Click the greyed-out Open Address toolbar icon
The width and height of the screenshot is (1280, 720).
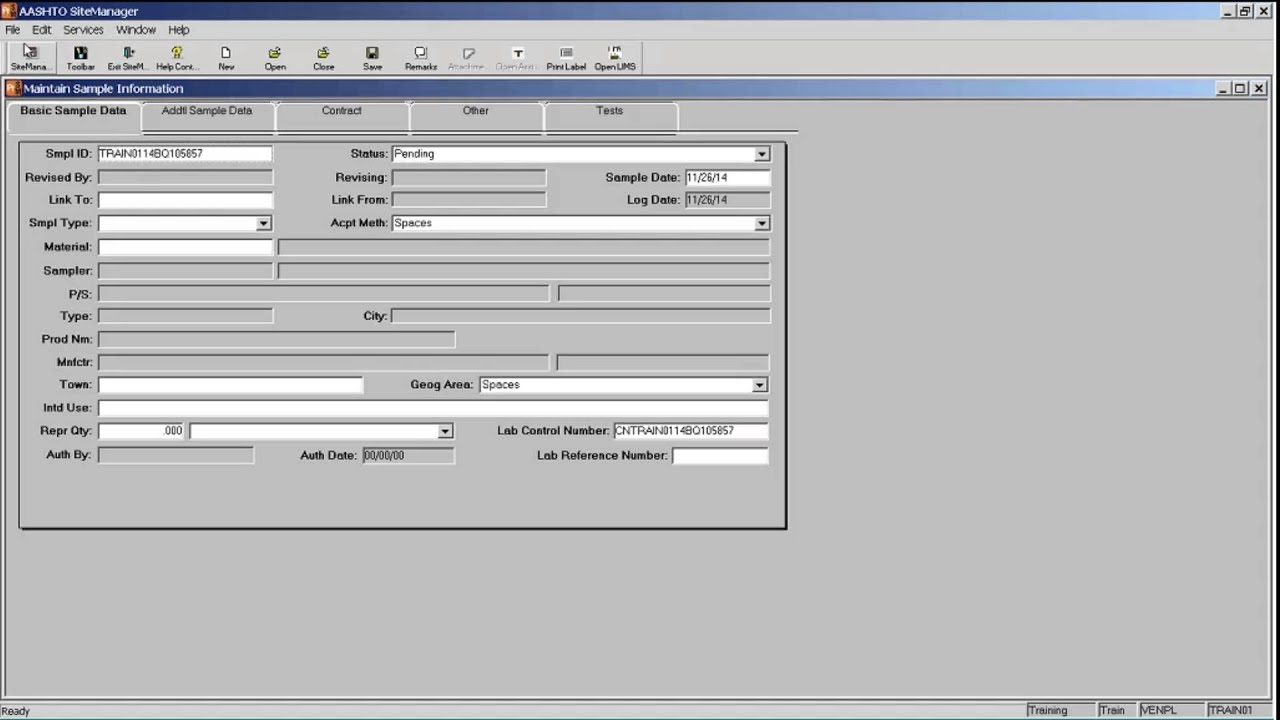pyautogui.click(x=516, y=58)
